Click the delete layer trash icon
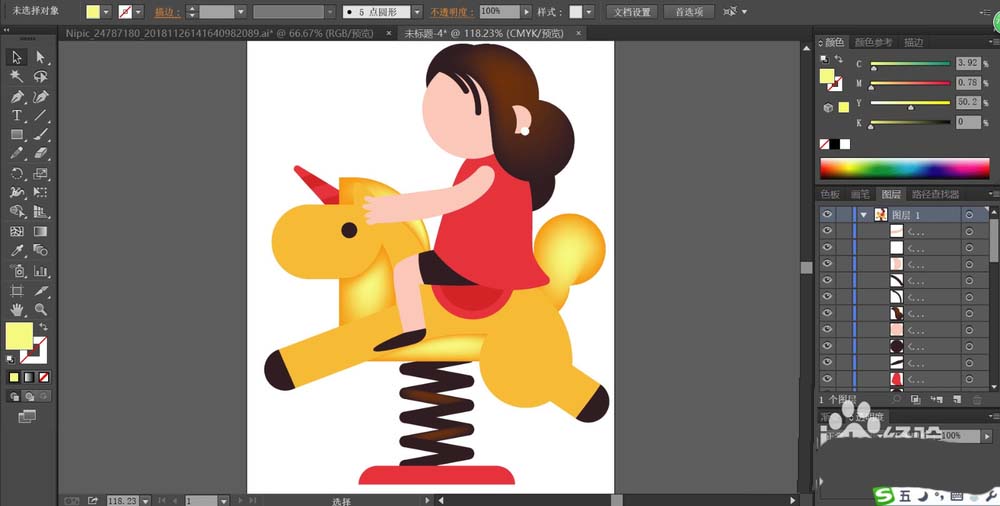 [x=977, y=399]
